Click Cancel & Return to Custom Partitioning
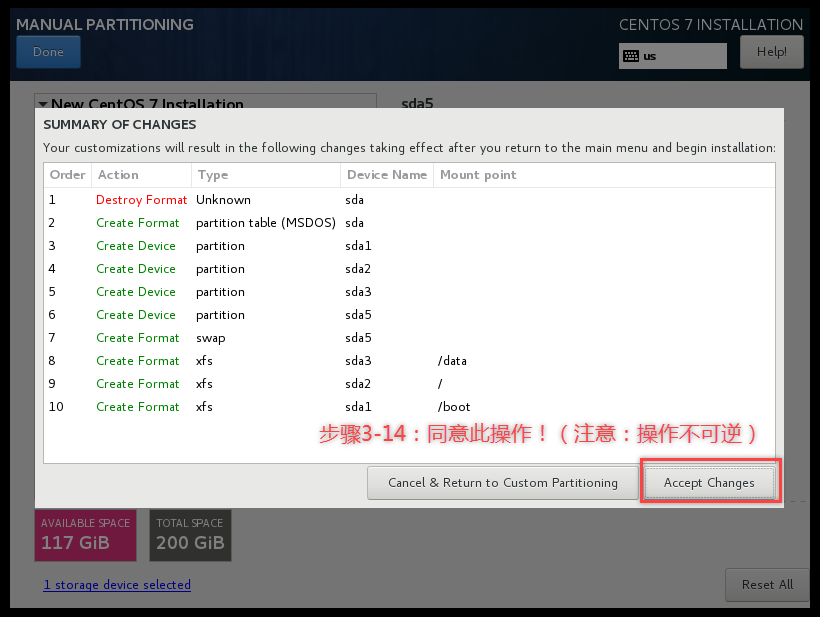Viewport: 820px width, 617px height. (503, 483)
